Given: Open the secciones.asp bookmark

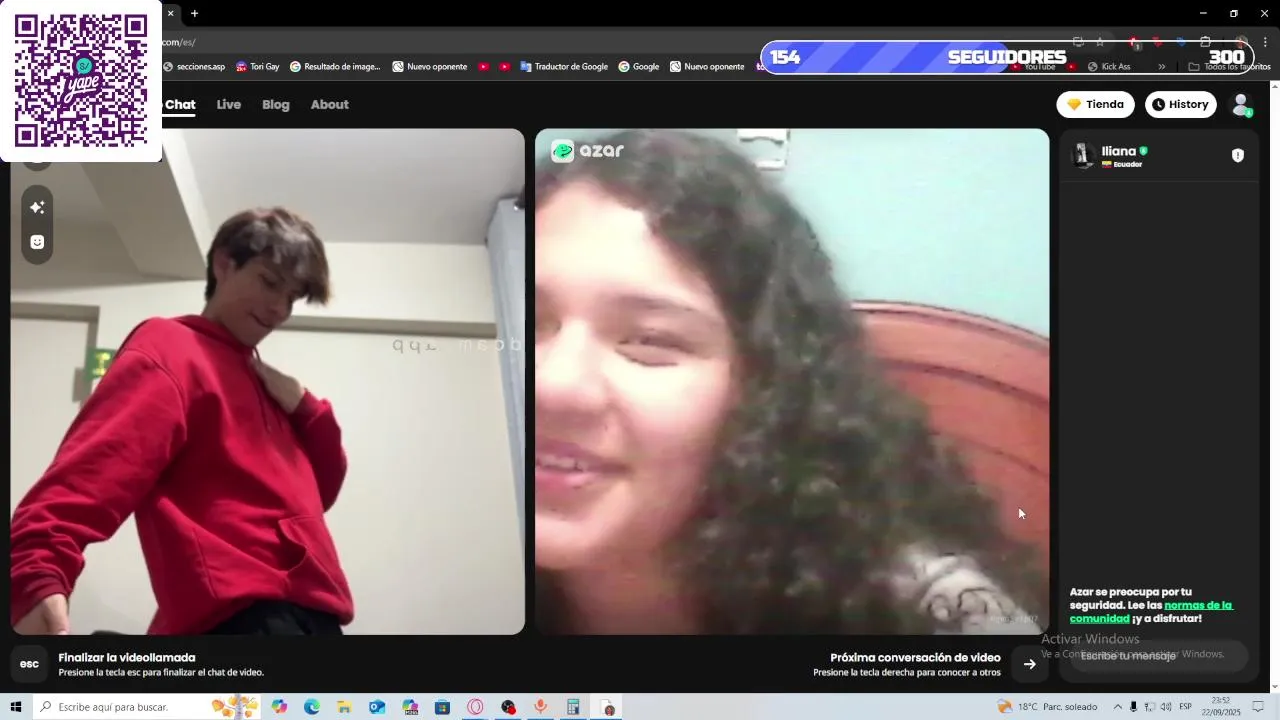Looking at the screenshot, I should (193, 67).
